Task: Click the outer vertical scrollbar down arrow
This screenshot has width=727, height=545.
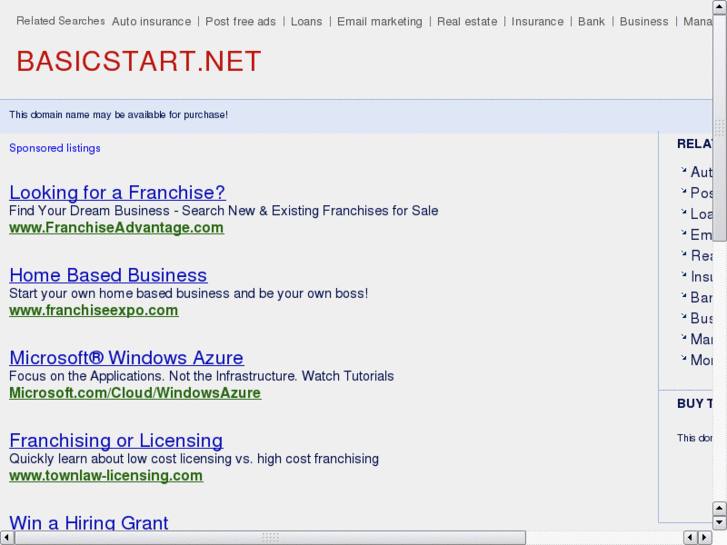Action: pyautogui.click(x=720, y=523)
